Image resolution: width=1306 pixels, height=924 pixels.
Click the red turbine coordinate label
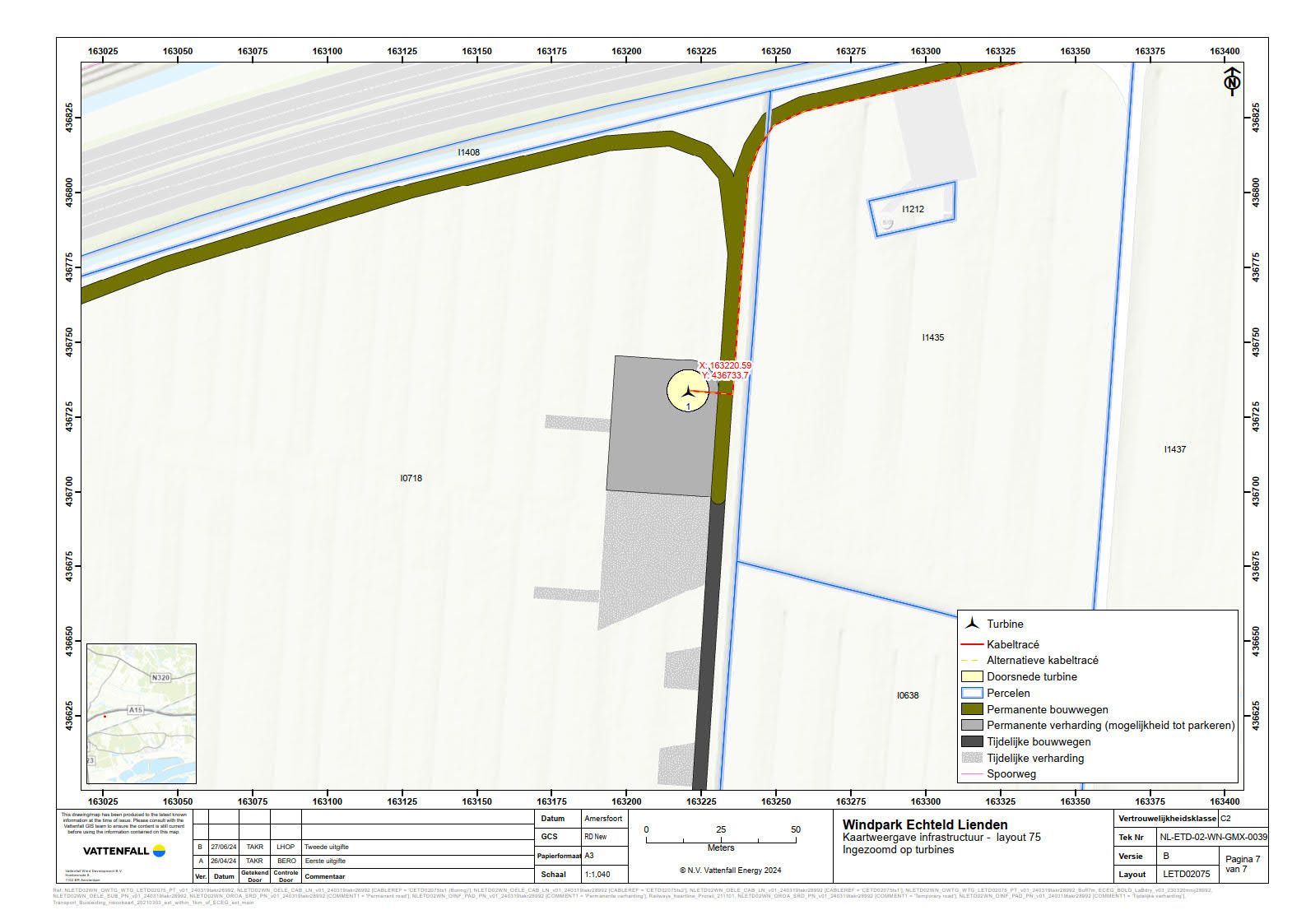click(725, 370)
